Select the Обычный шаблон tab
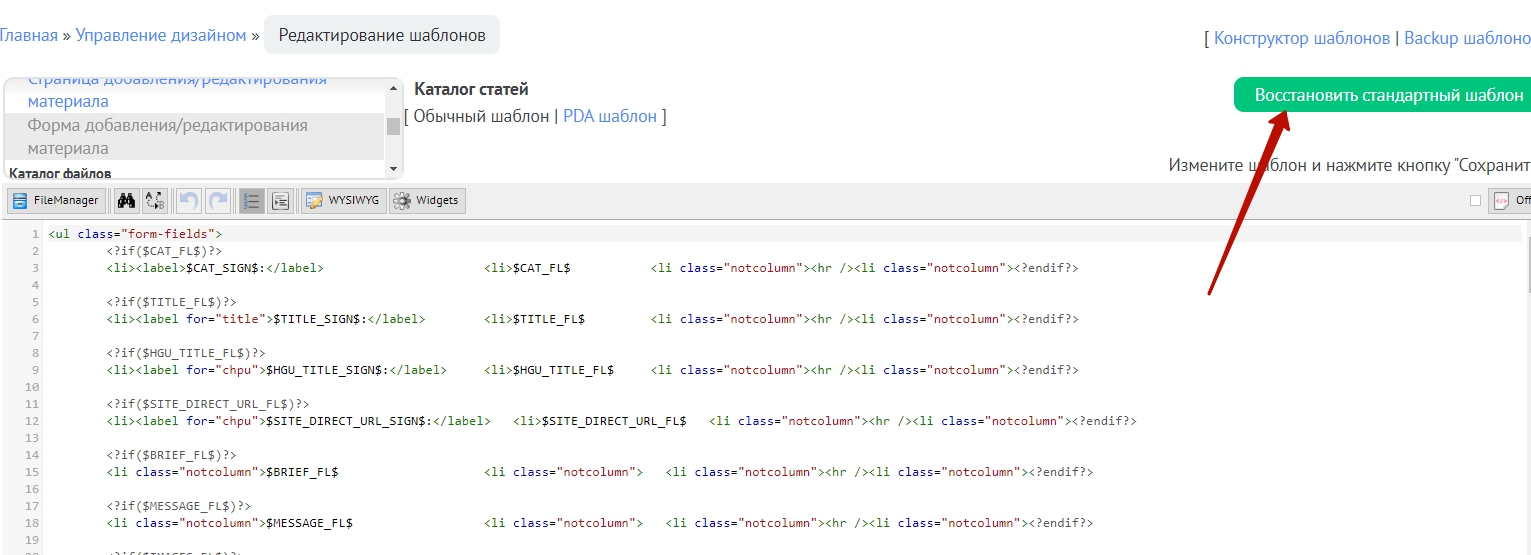This screenshot has width=1531, height=555. pyautogui.click(x=481, y=116)
